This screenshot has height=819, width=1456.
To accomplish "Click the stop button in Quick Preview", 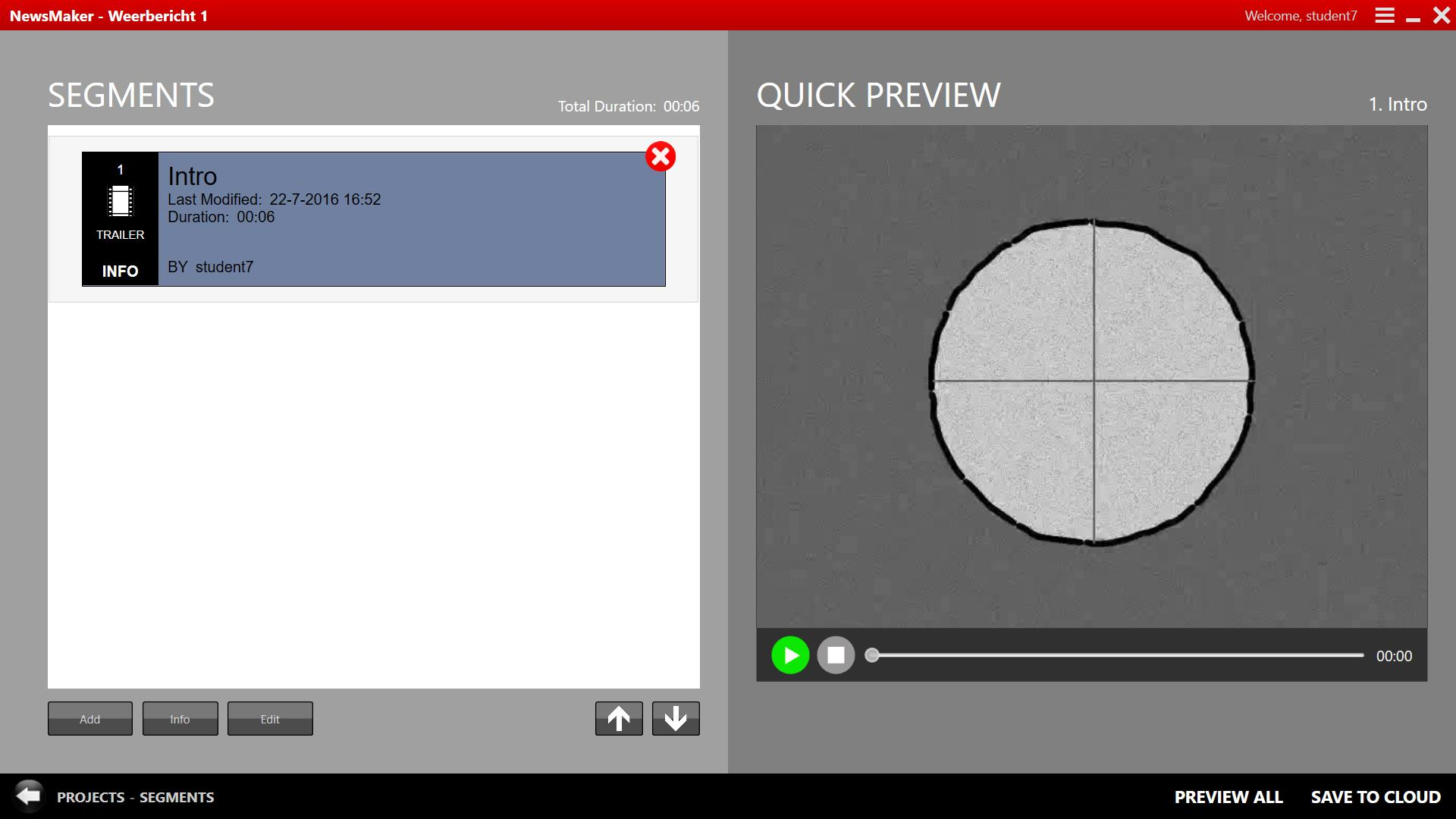I will [836, 655].
